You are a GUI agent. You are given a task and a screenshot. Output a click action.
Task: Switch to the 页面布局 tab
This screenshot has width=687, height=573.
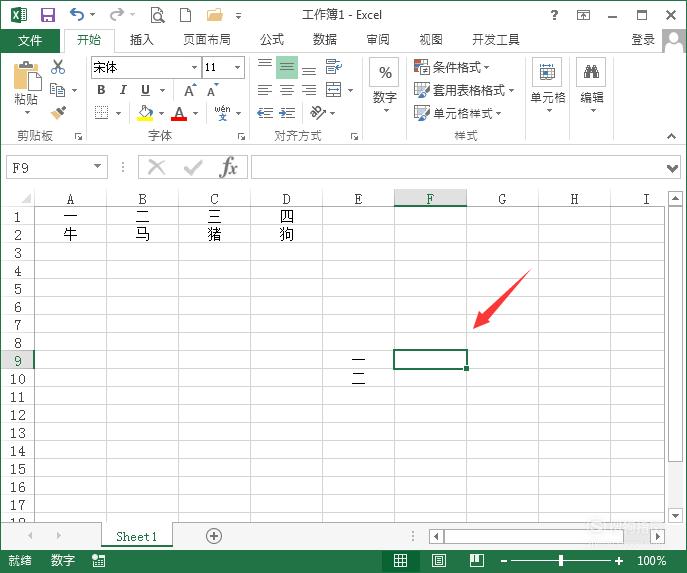point(206,40)
